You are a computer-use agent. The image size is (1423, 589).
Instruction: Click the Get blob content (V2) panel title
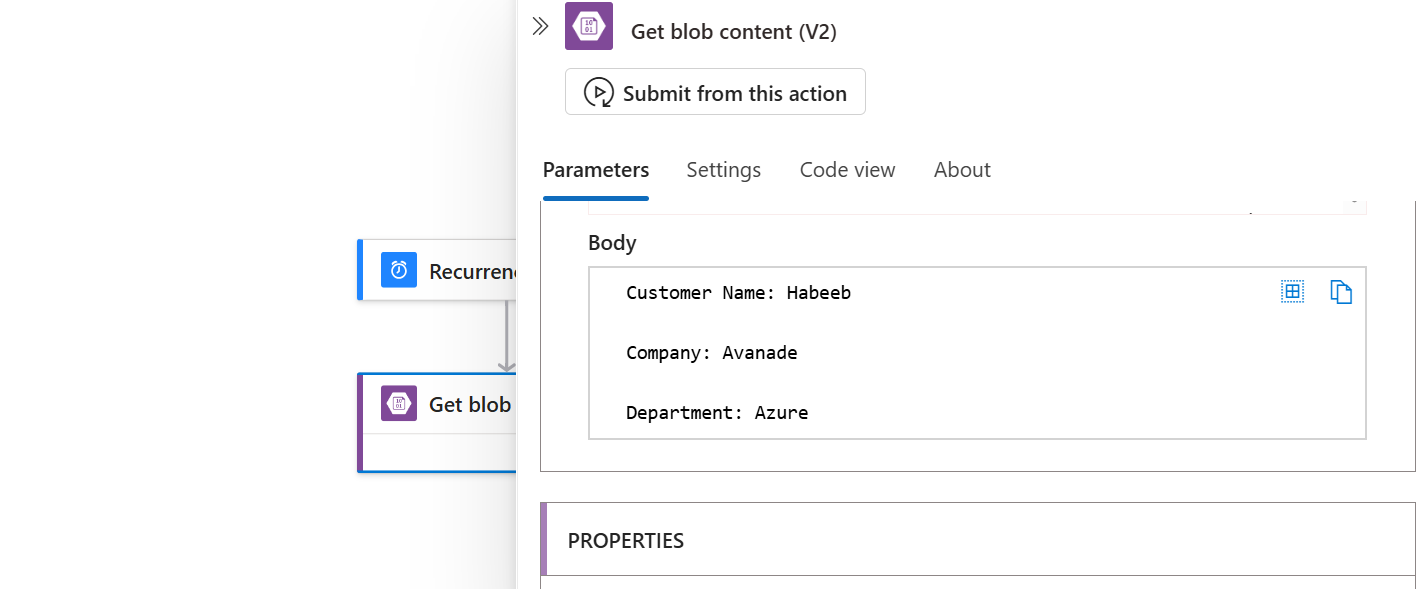733,32
